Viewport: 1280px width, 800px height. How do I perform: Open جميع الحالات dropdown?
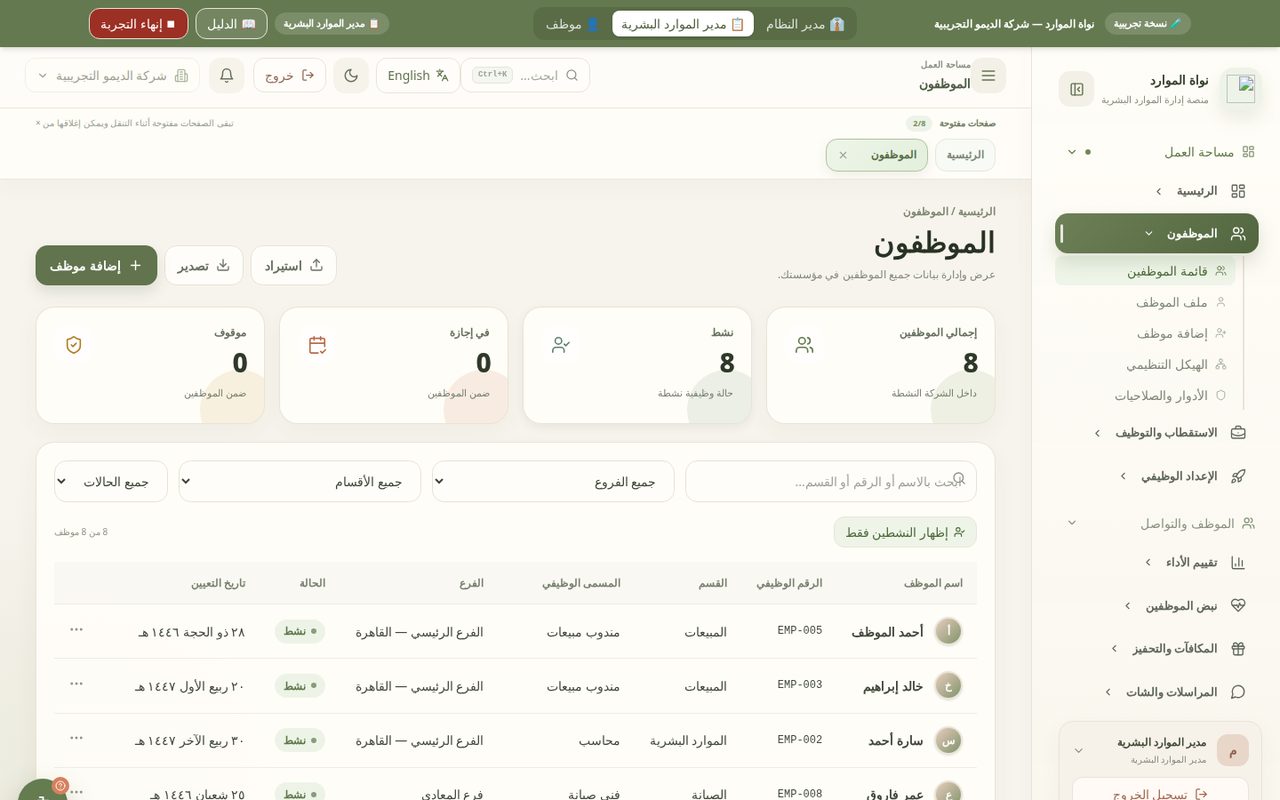point(111,481)
